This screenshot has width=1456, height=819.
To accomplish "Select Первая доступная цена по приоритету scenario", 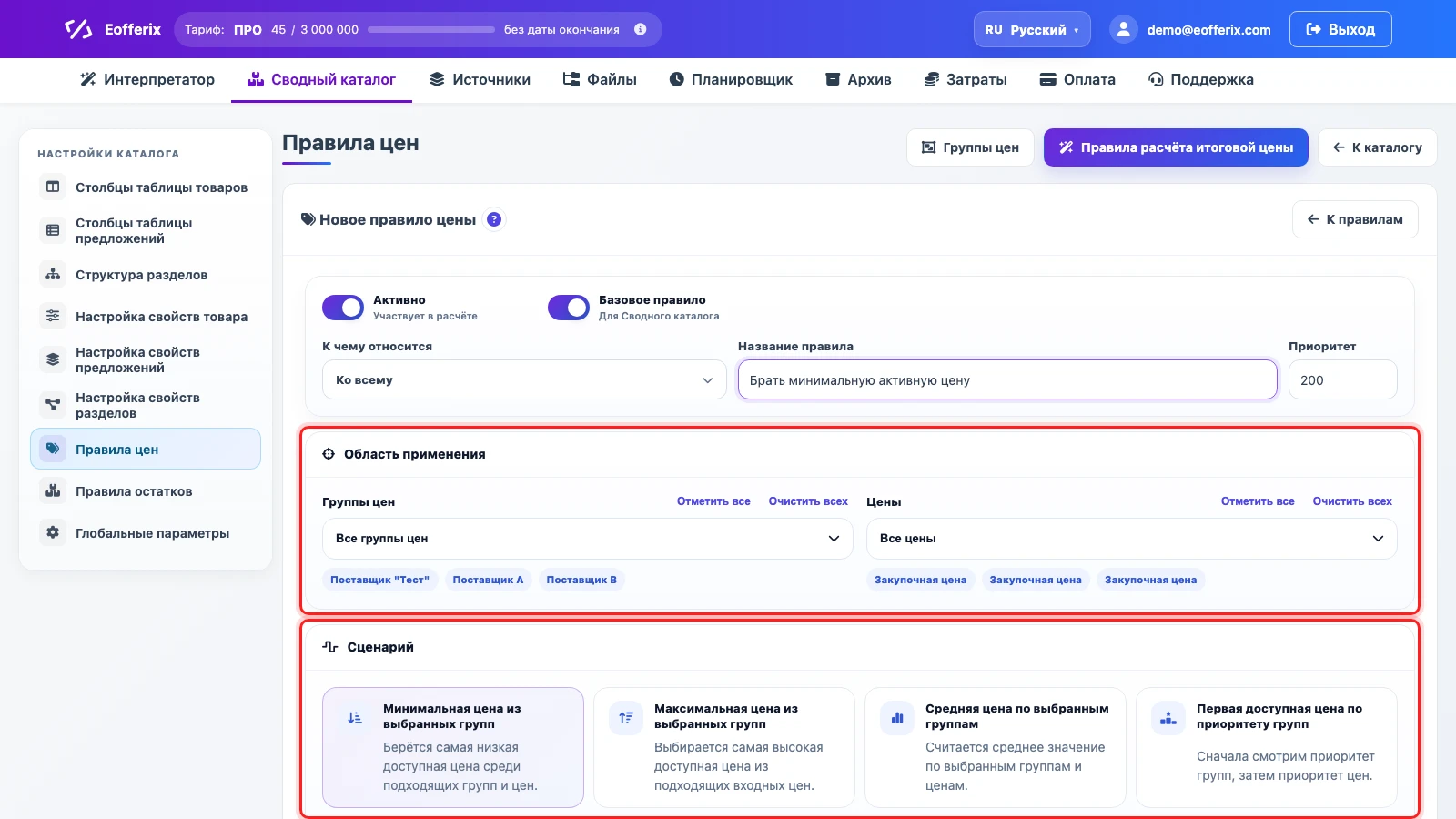I will point(1267,747).
